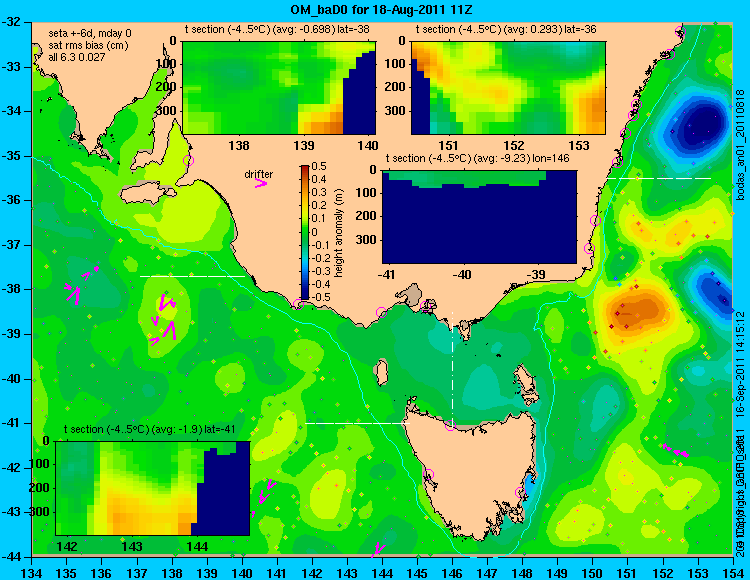Click the '-35' latitude axis tick label
Image resolution: width=750 pixels, height=580 pixels.
click(11, 156)
